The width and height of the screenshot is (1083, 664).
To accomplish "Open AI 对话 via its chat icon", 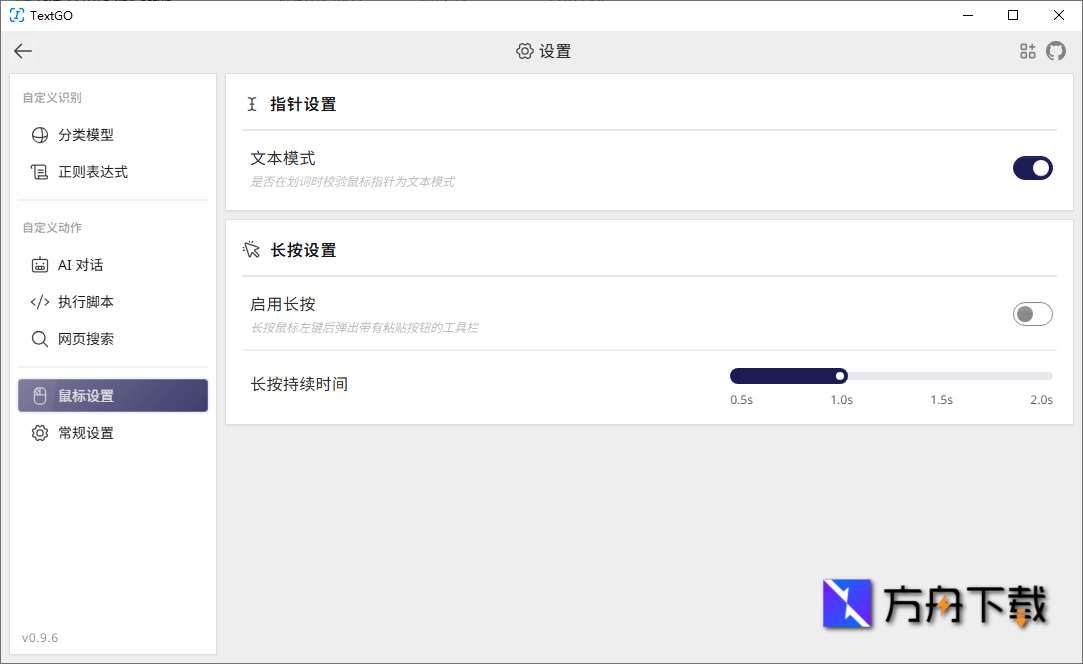I will (38, 265).
